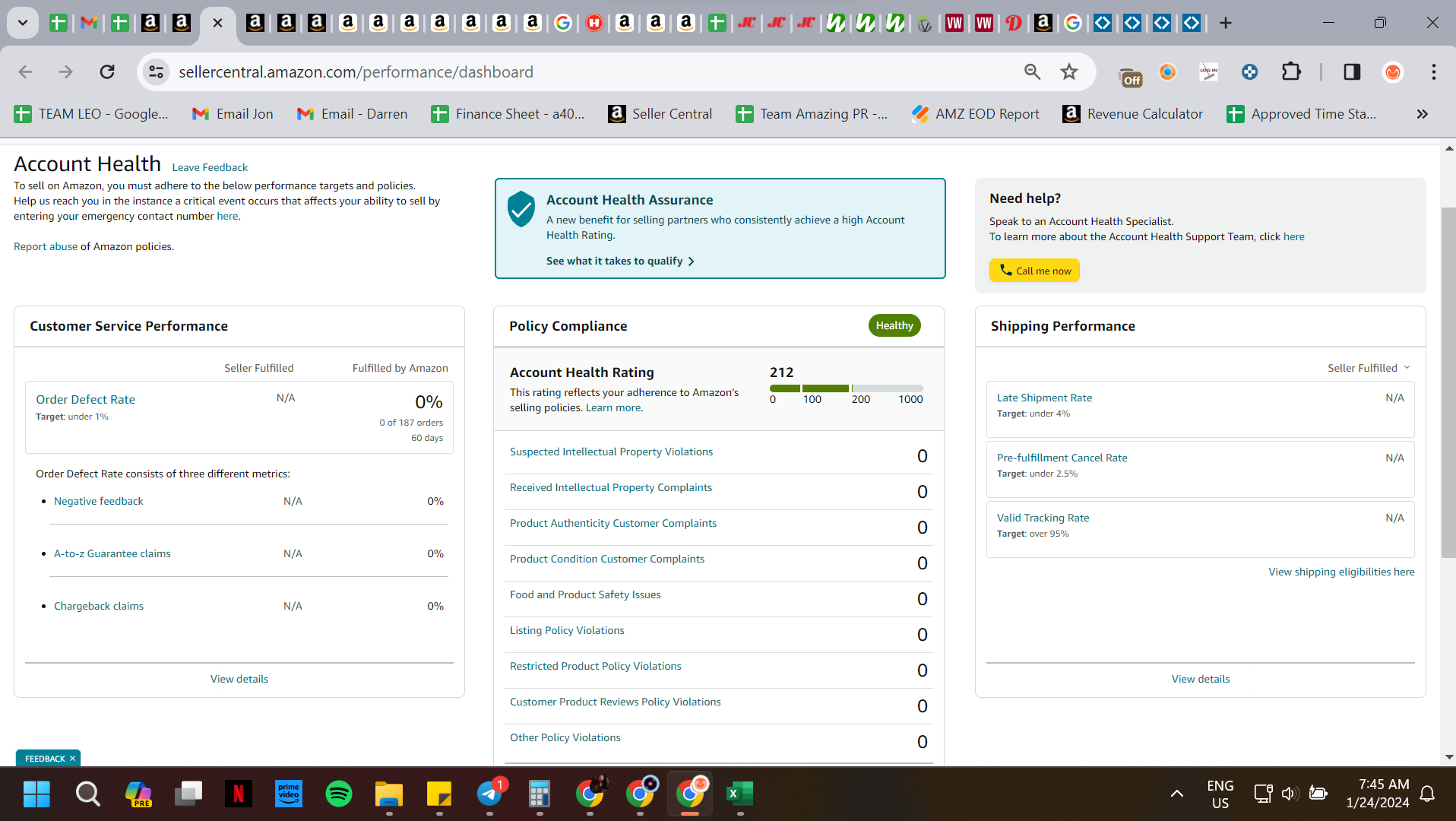Click View shipping eligibilities here
Image resolution: width=1456 pixels, height=821 pixels.
pyautogui.click(x=1341, y=572)
